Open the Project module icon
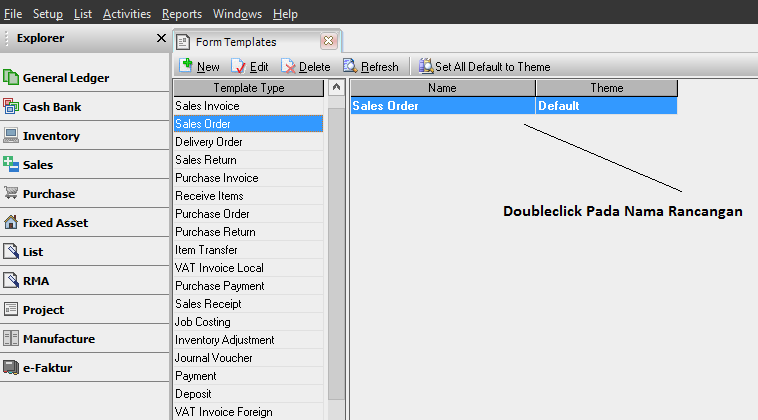 click(x=11, y=309)
